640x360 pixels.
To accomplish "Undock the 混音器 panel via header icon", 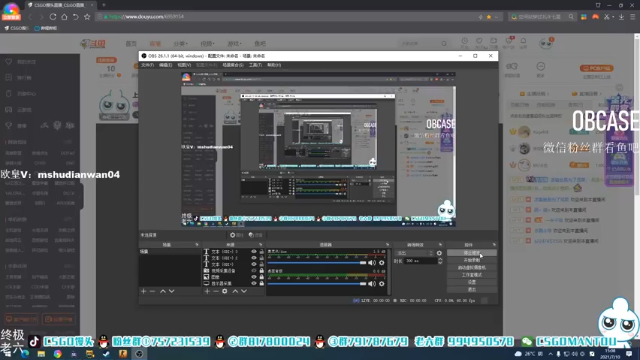I will [387, 244].
